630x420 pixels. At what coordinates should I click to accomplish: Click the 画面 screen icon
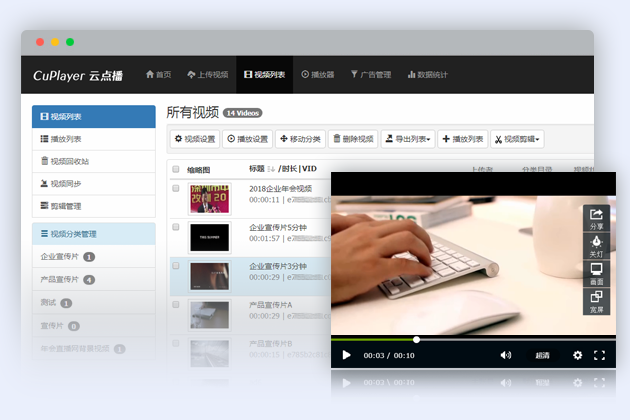[596, 274]
